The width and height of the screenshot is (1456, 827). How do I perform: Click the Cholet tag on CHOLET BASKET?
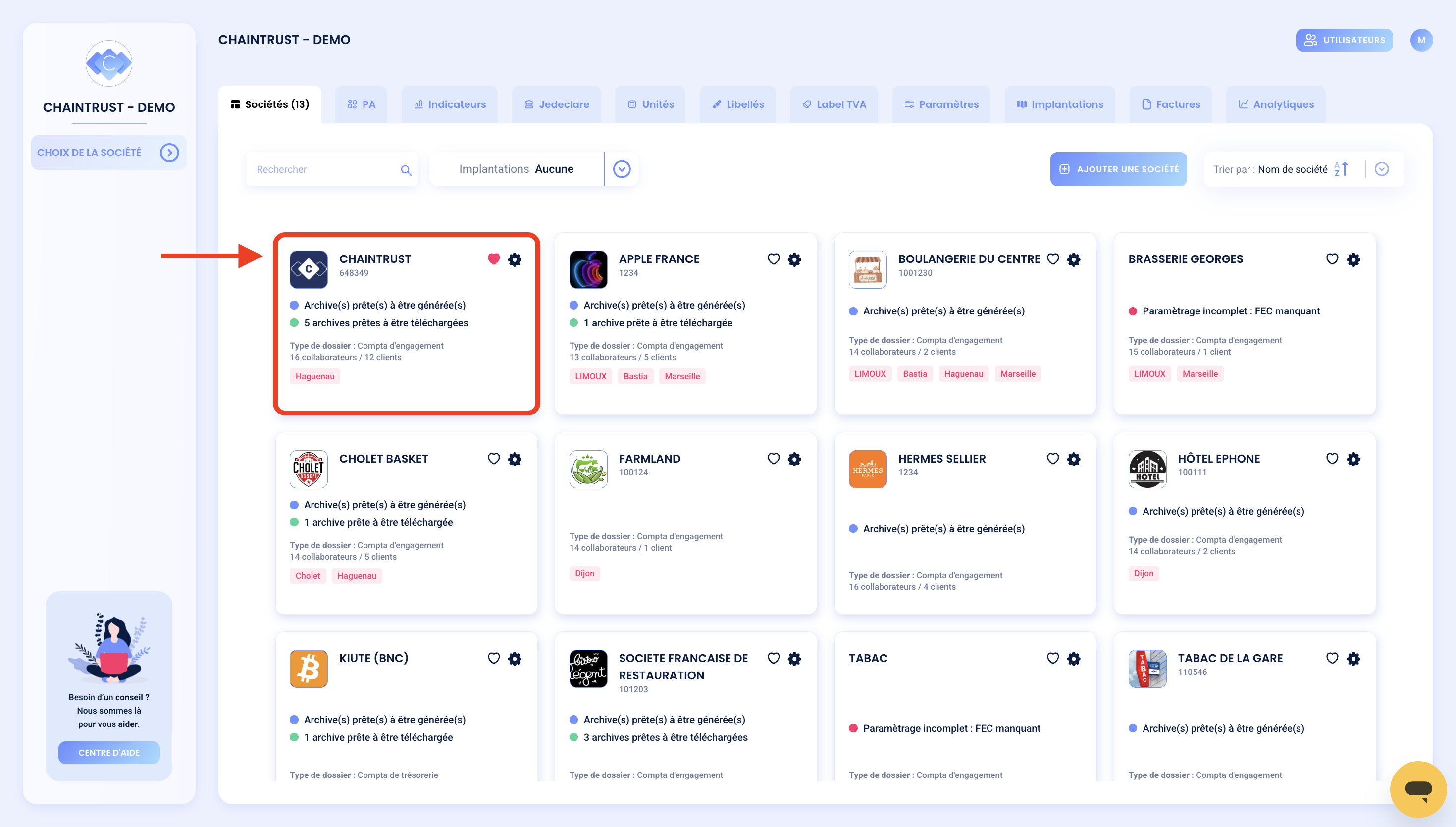click(x=308, y=575)
